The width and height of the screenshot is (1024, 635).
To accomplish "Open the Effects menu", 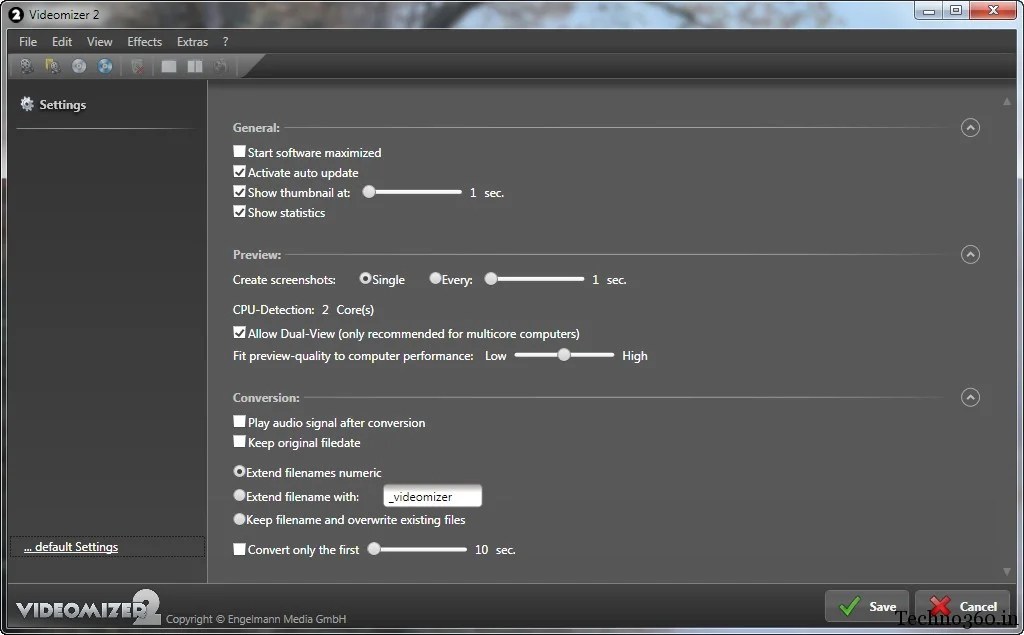I will pos(144,41).
